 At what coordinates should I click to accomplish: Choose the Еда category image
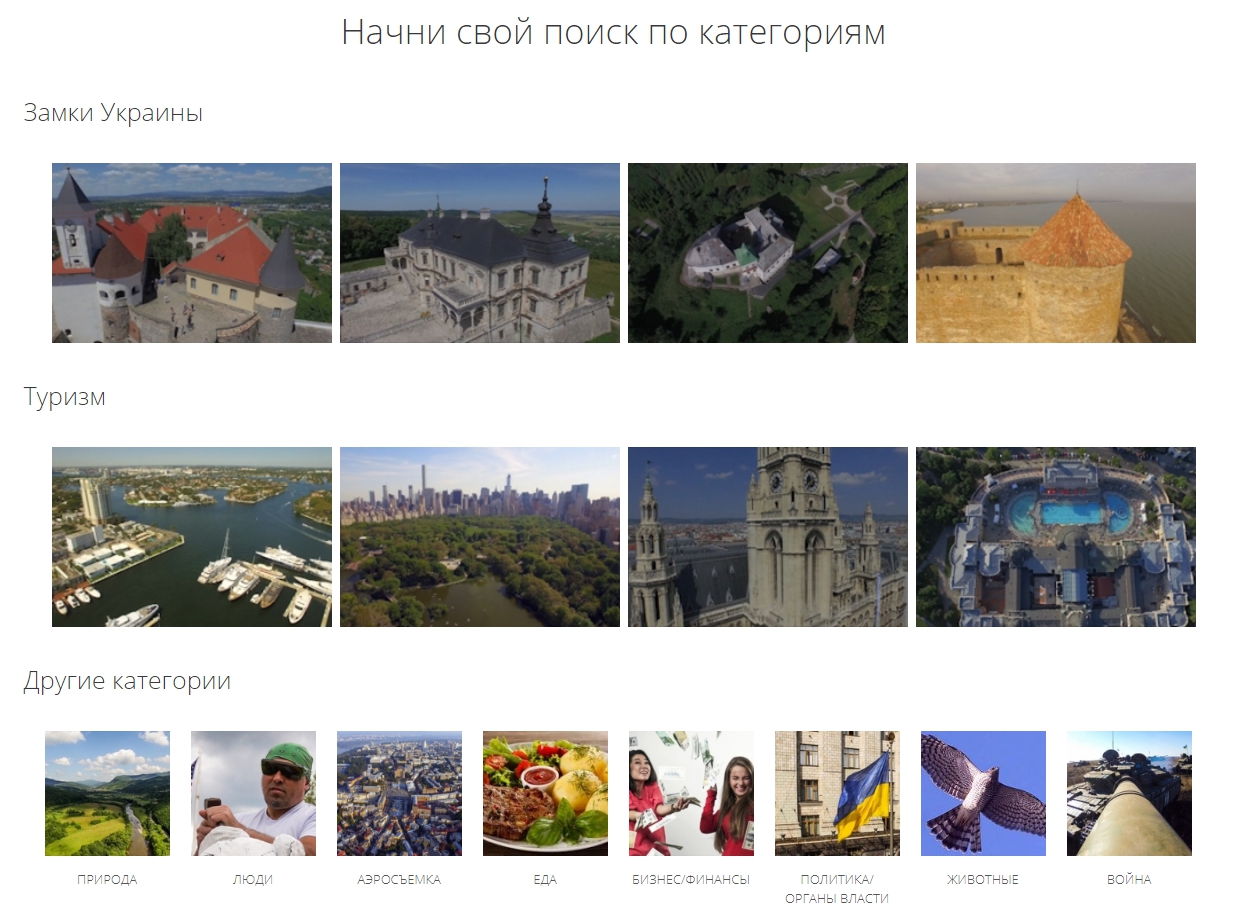pos(545,793)
